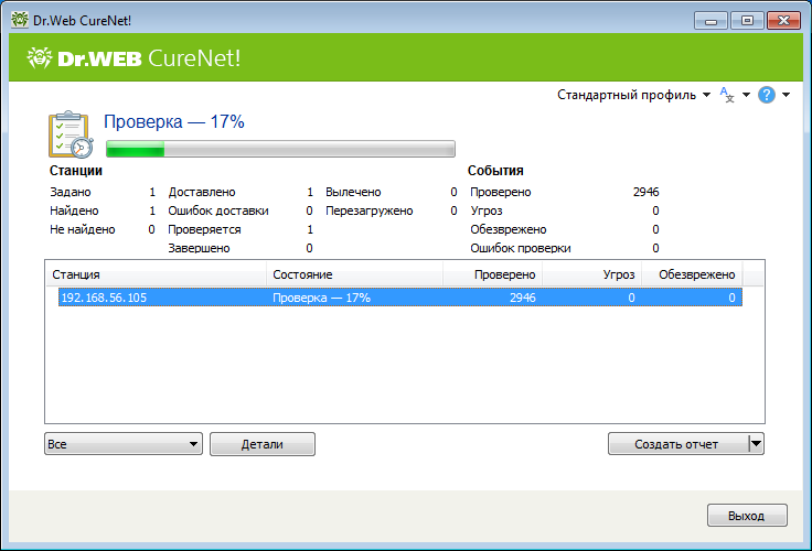The height and width of the screenshot is (551, 812).
Task: Click the Найдено label under Станции
Action: click(74, 211)
